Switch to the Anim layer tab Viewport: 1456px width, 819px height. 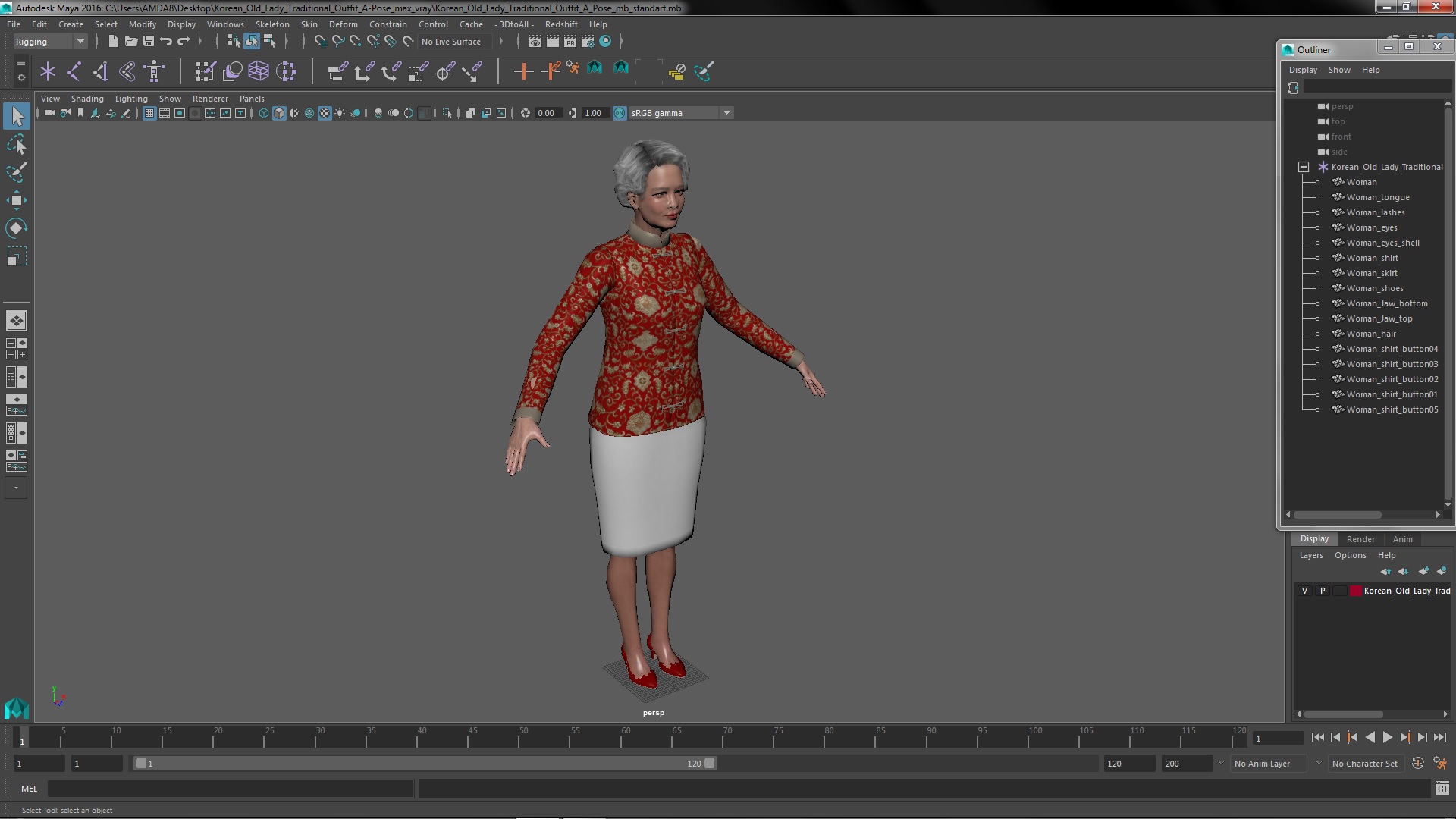point(1402,539)
